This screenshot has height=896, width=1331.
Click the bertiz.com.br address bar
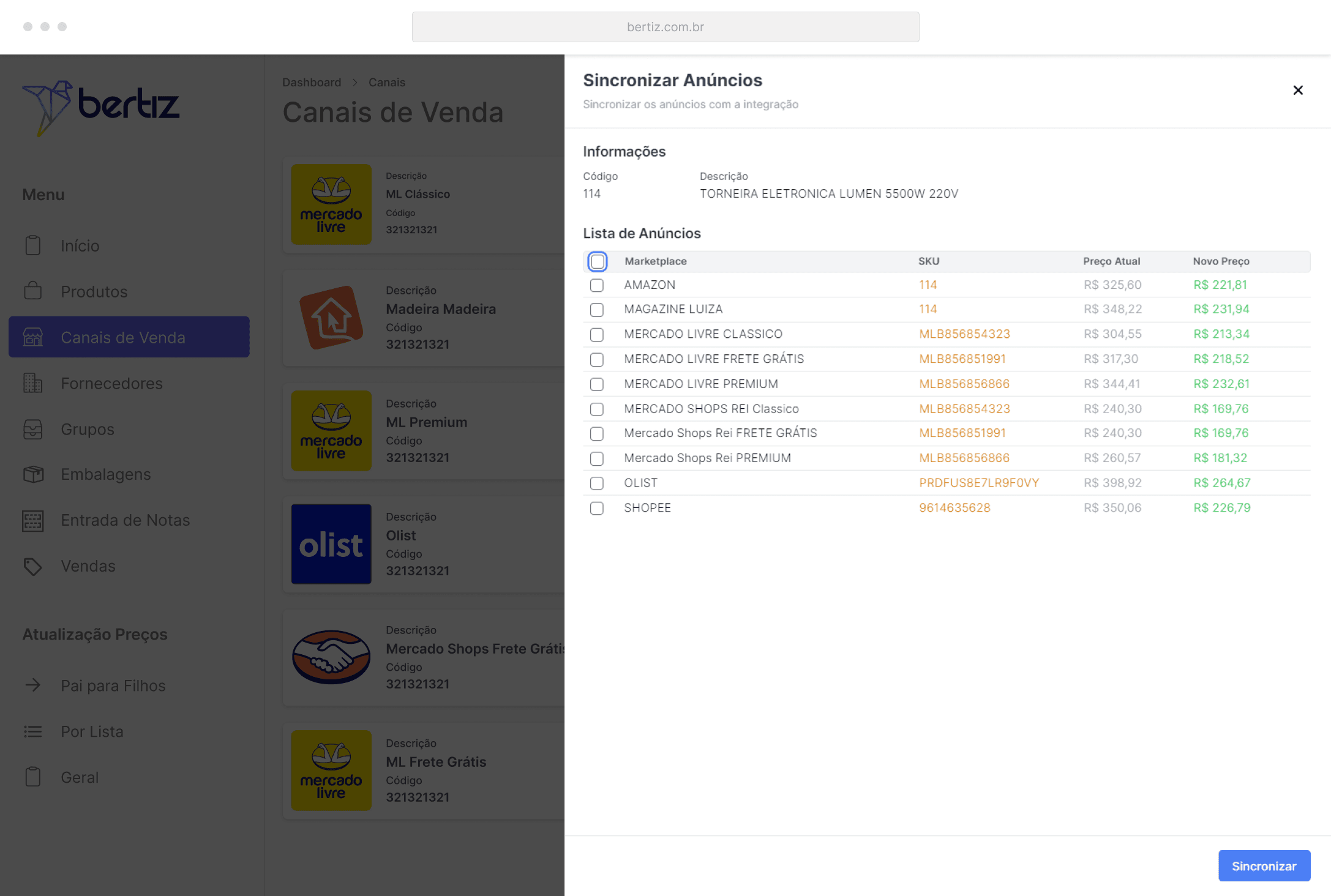click(665, 27)
